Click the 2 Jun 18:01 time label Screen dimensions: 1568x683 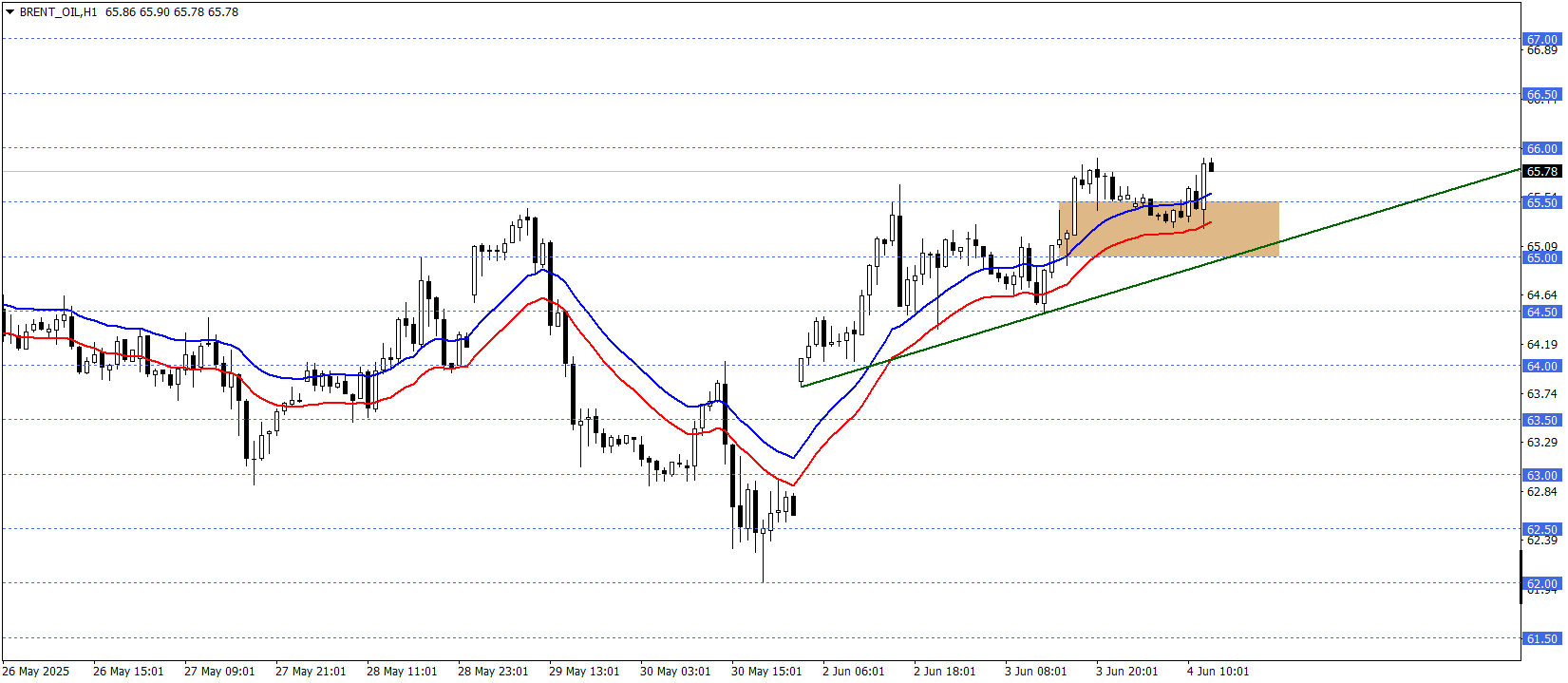pyautogui.click(x=945, y=671)
